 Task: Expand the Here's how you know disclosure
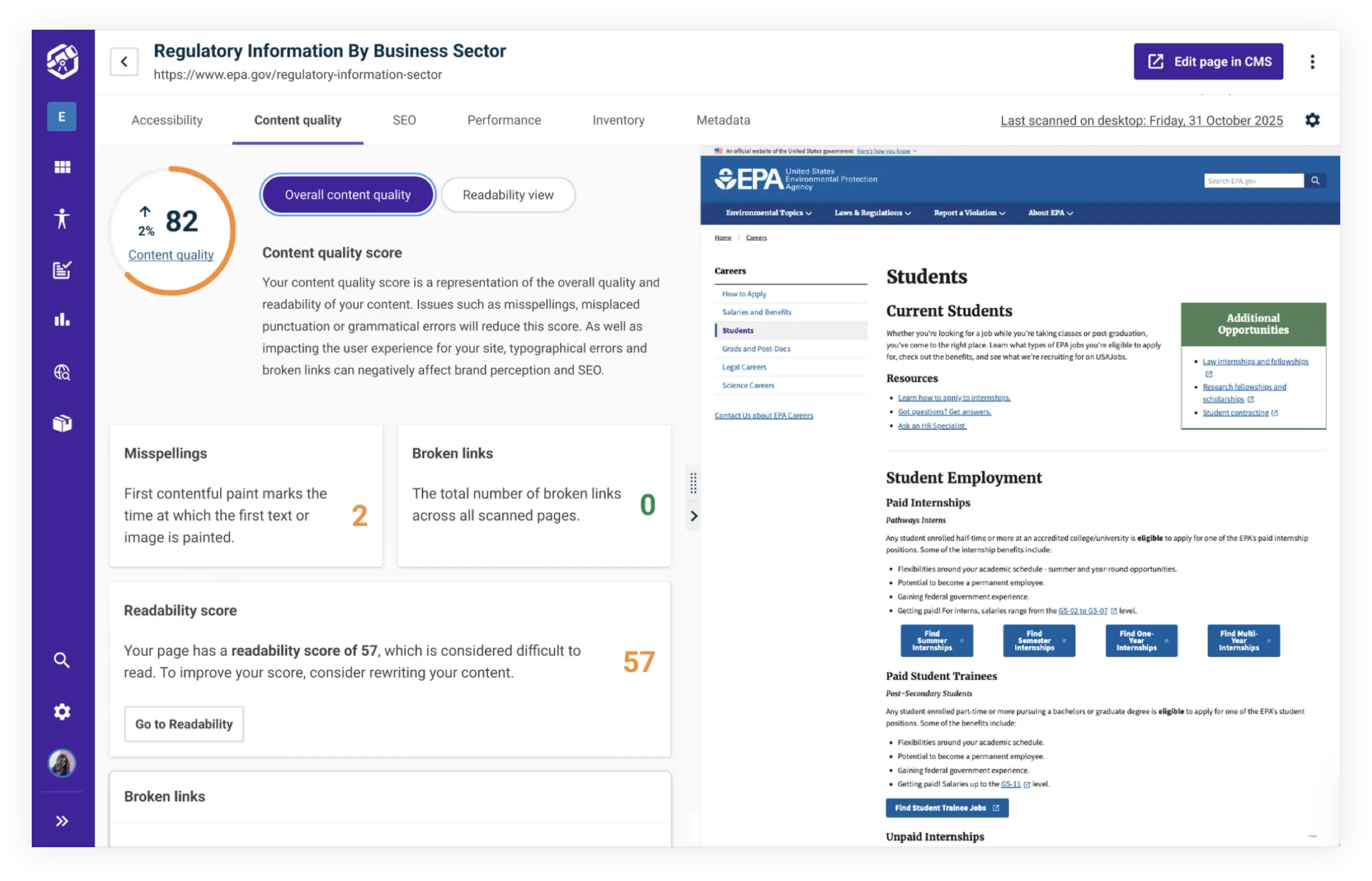pyautogui.click(x=885, y=151)
